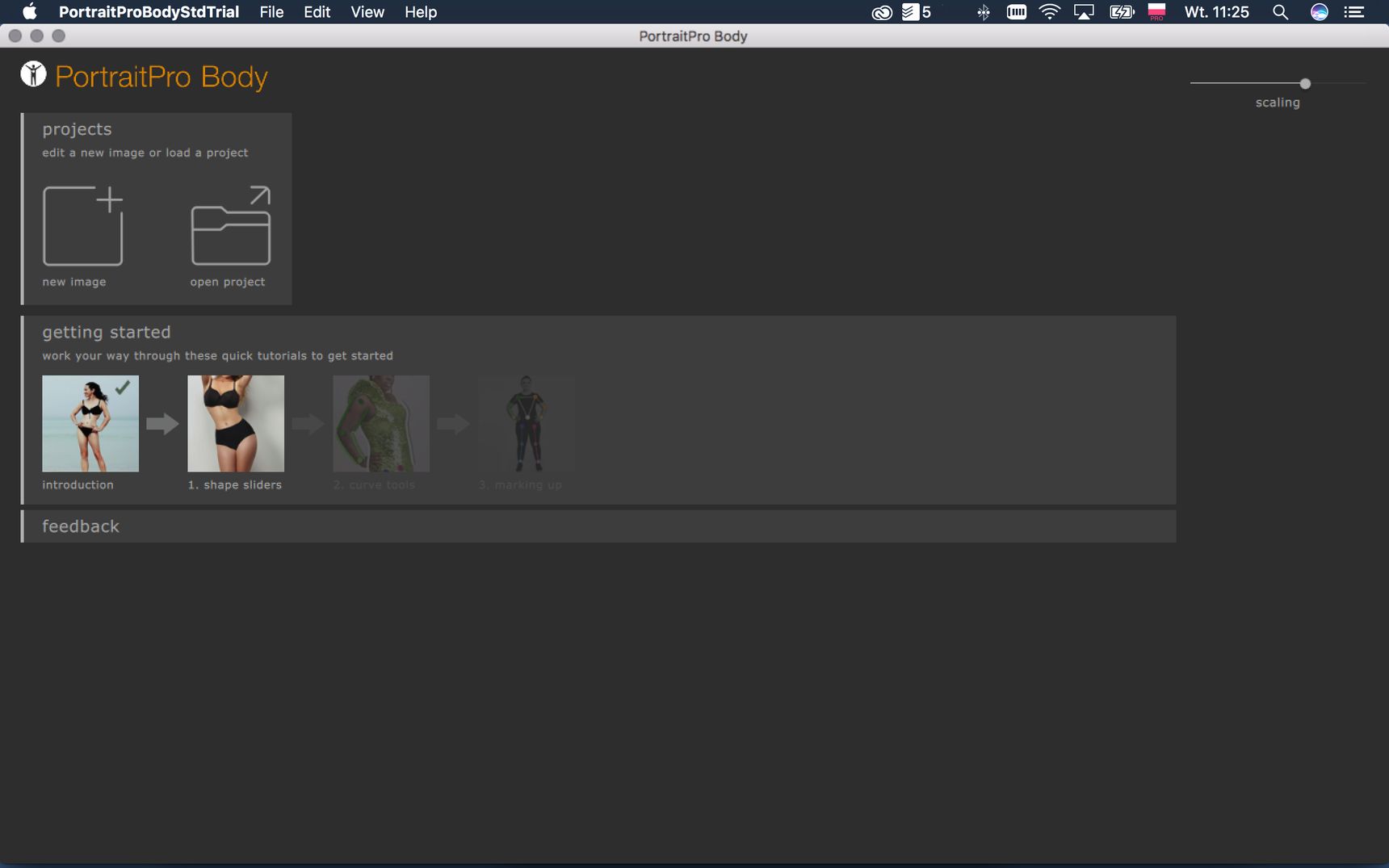
Task: Click the task list icon showing 5
Action: pyautogui.click(x=917, y=12)
